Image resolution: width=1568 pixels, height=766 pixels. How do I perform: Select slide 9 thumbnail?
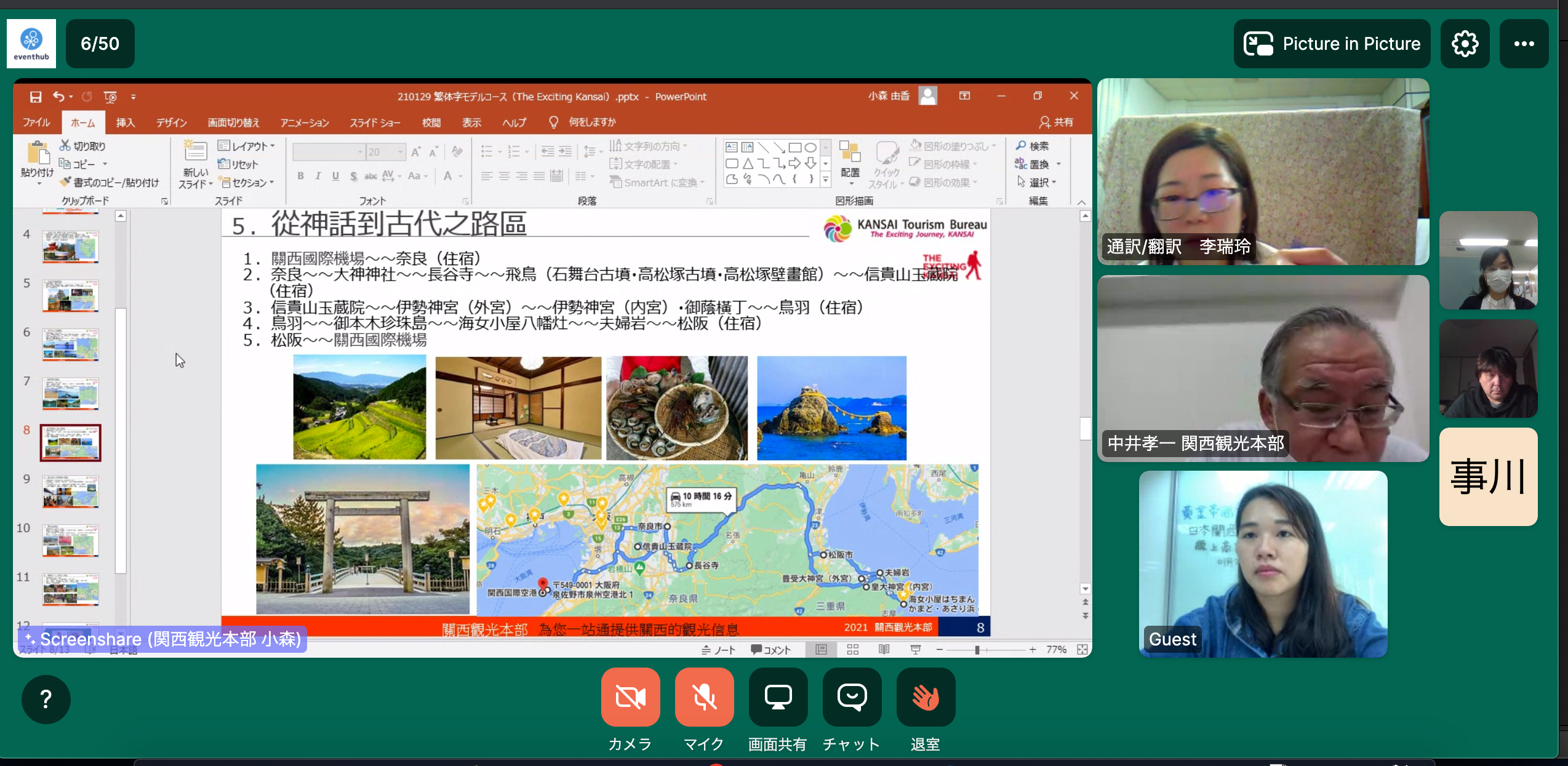(71, 491)
